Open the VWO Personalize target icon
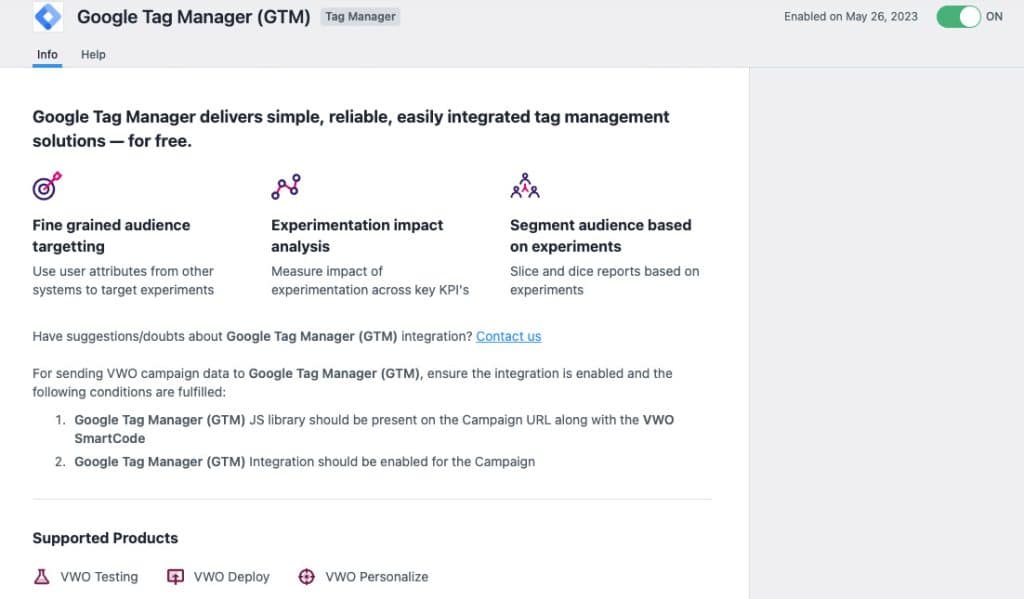 coord(306,576)
